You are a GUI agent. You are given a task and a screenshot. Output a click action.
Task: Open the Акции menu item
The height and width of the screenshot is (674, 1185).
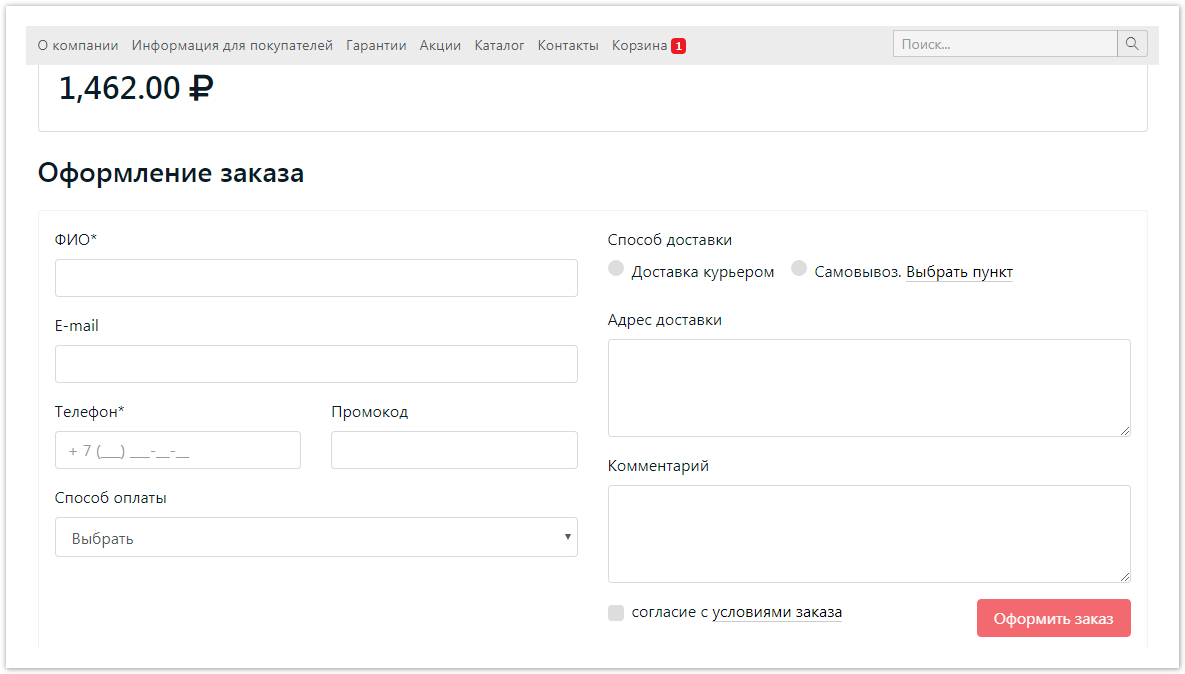click(x=440, y=45)
